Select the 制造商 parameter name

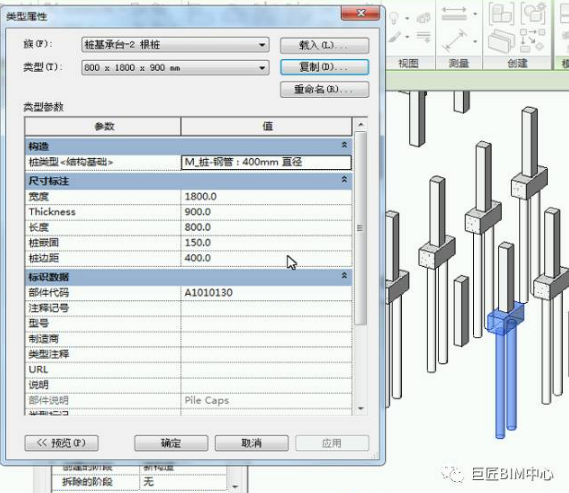tap(44, 339)
